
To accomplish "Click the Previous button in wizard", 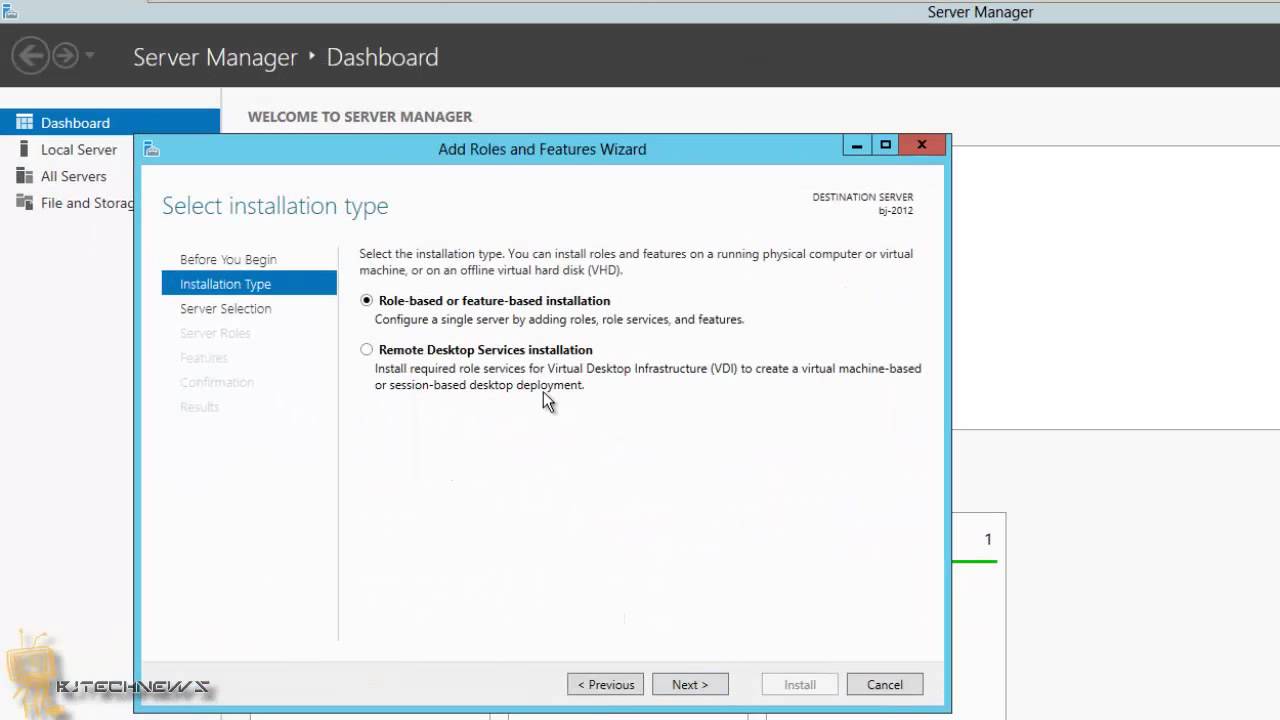I will point(606,685).
